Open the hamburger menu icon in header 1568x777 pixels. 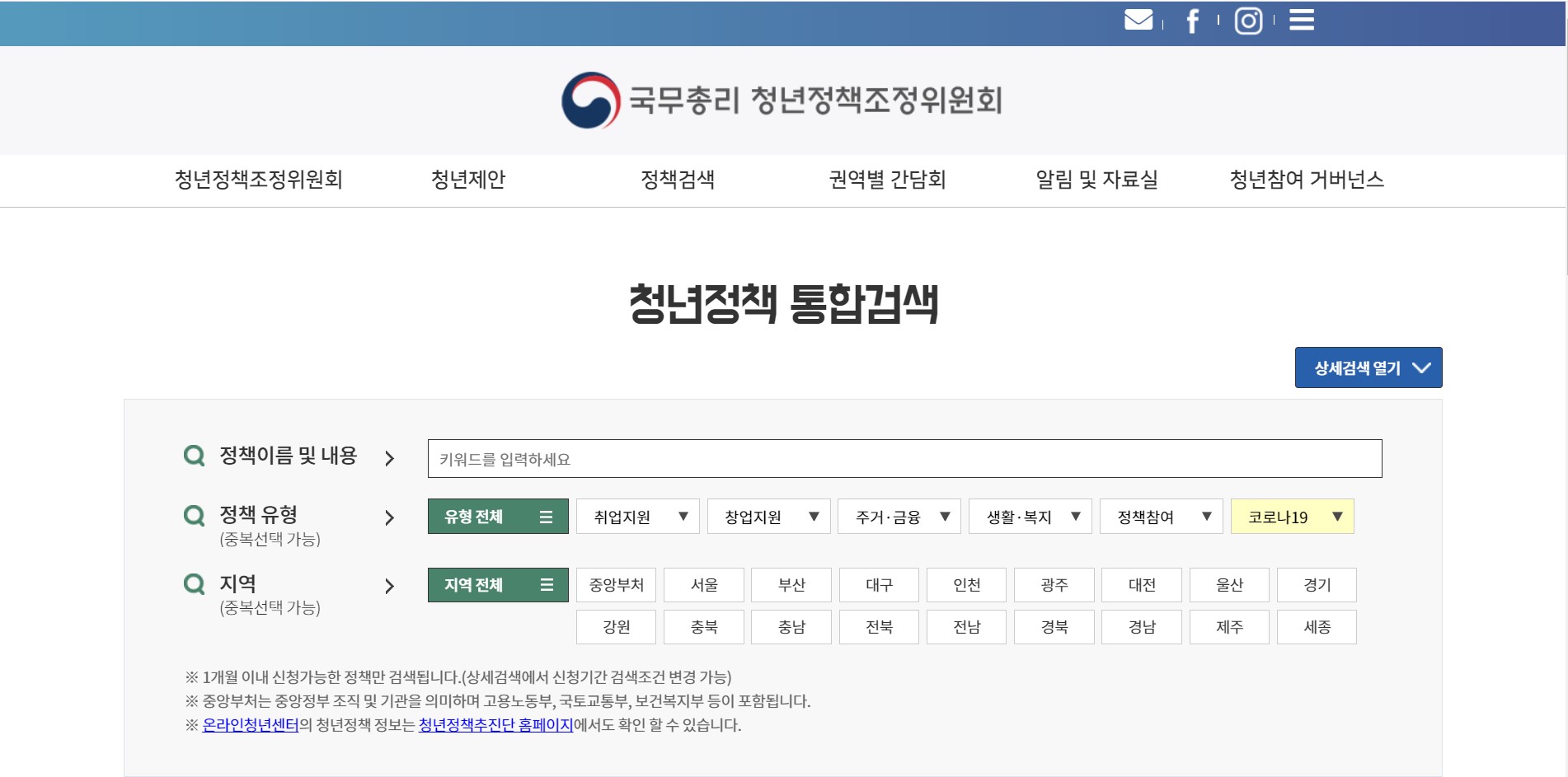(1302, 20)
